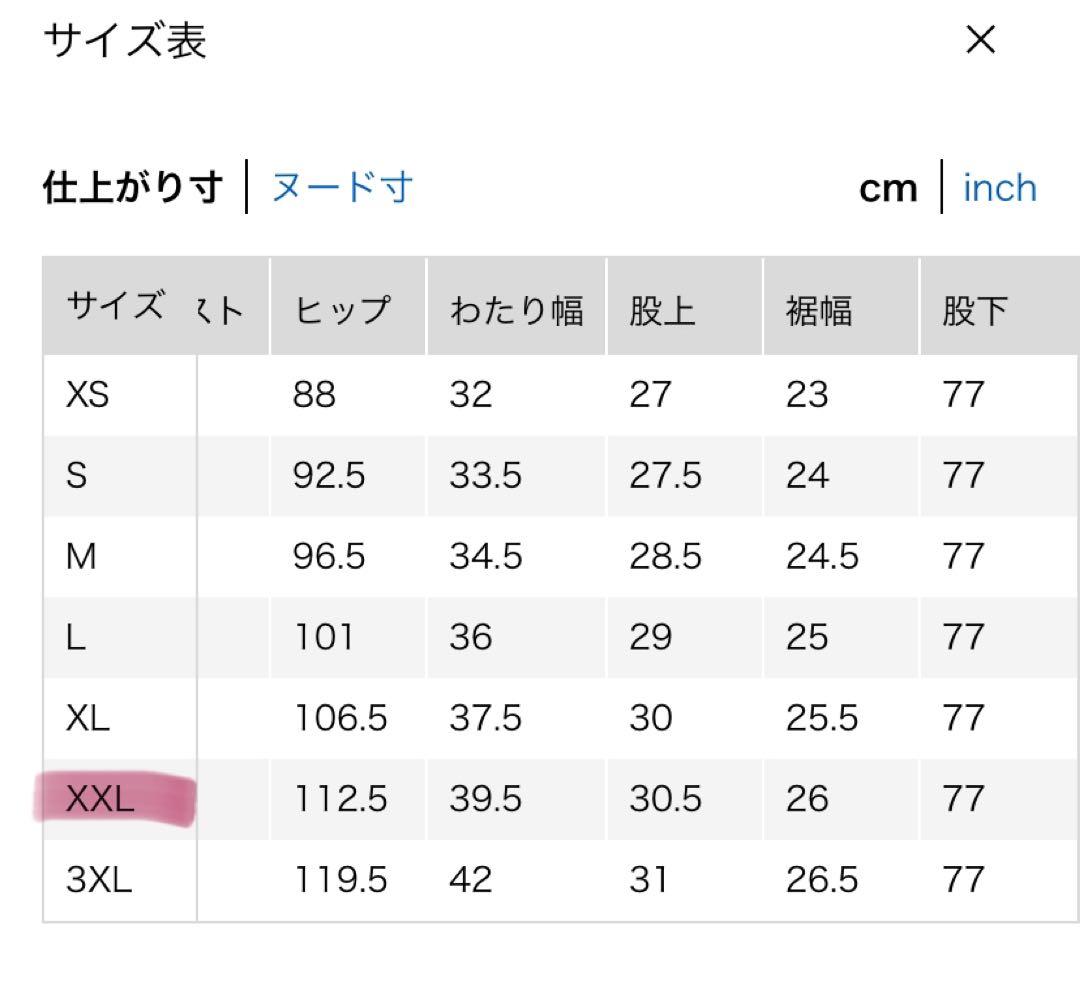
Task: Select the M size row label
Action: [x=81, y=556]
